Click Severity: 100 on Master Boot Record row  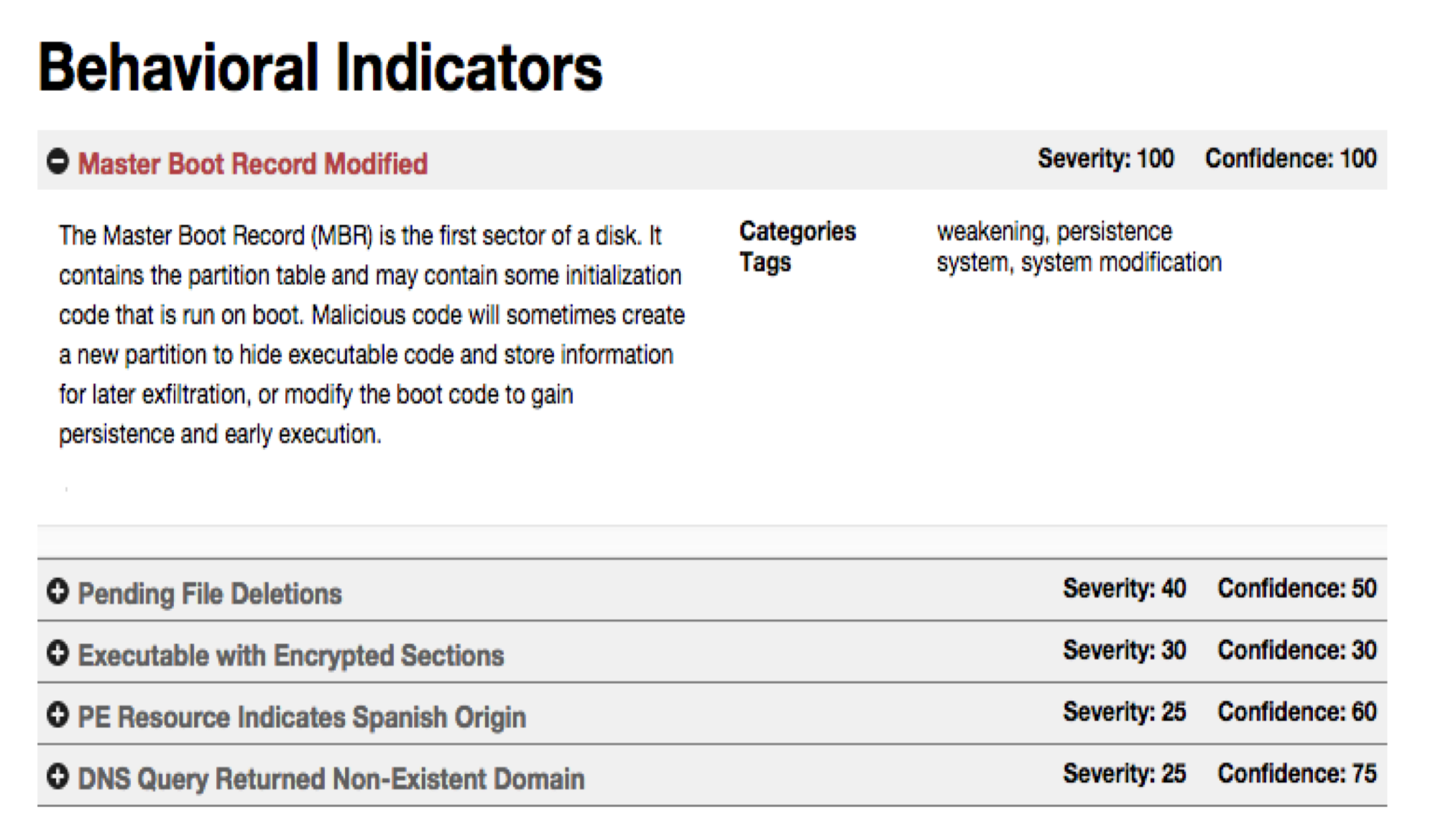pos(1105,159)
